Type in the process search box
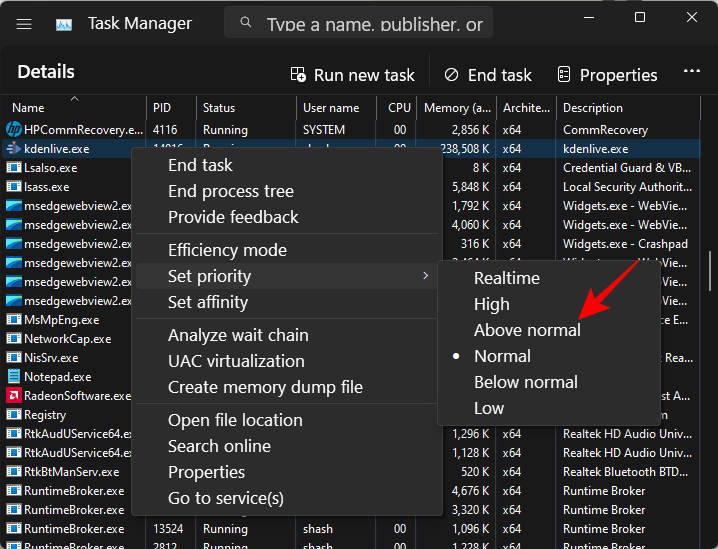This screenshot has width=718, height=549. pos(375,24)
